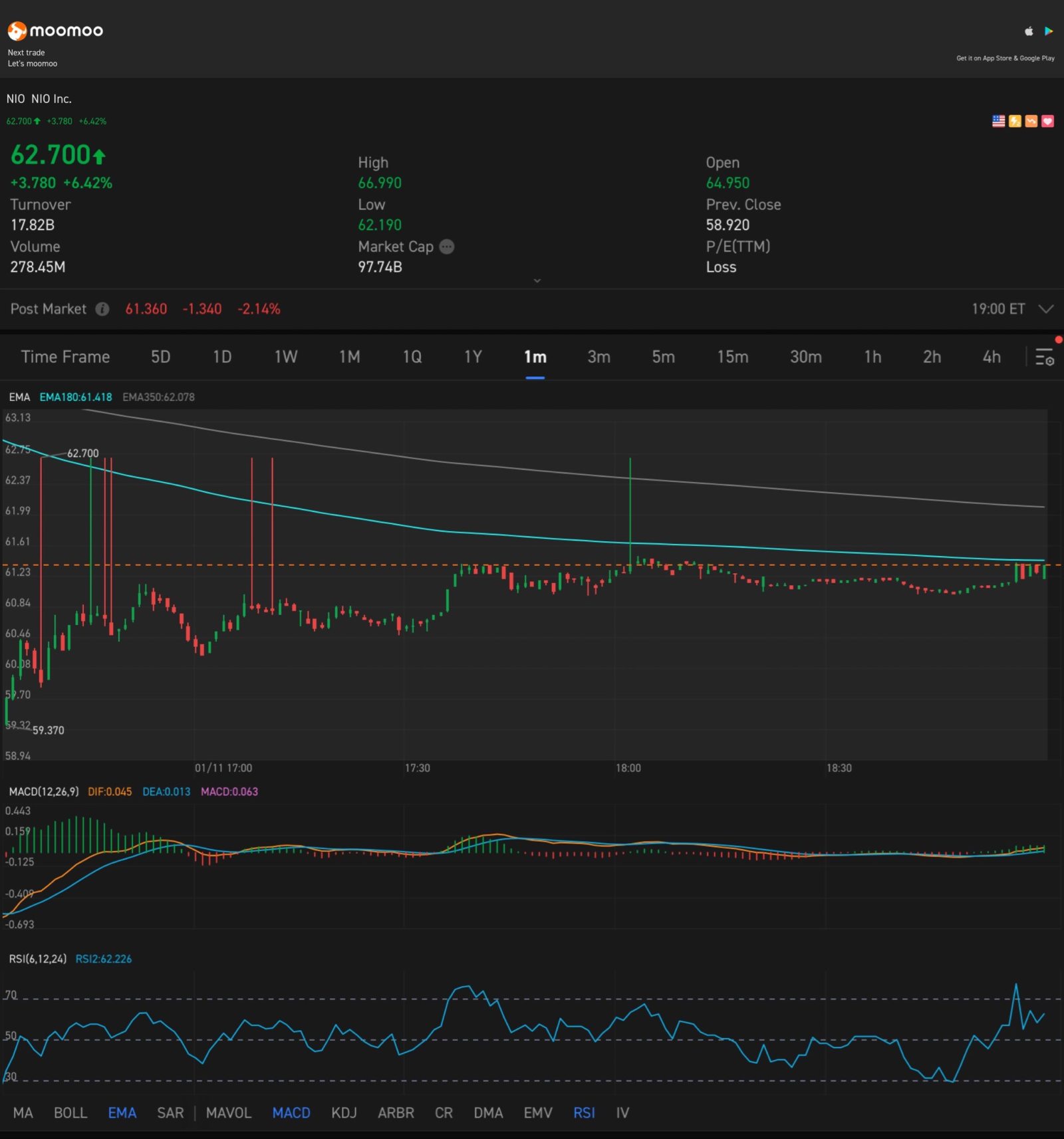Click the DEA:0.013 value
The width and height of the screenshot is (1064, 1139).
(166, 792)
